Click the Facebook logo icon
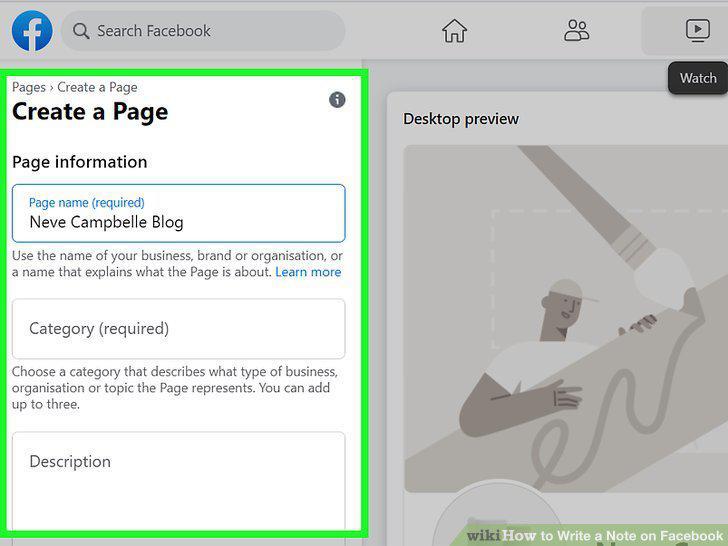The width and height of the screenshot is (728, 546). point(32,31)
